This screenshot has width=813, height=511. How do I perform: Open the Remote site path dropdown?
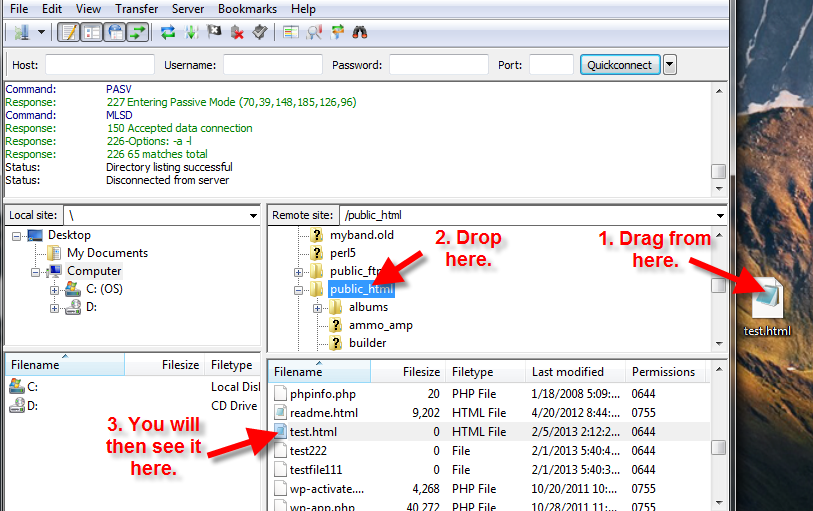[x=719, y=215]
